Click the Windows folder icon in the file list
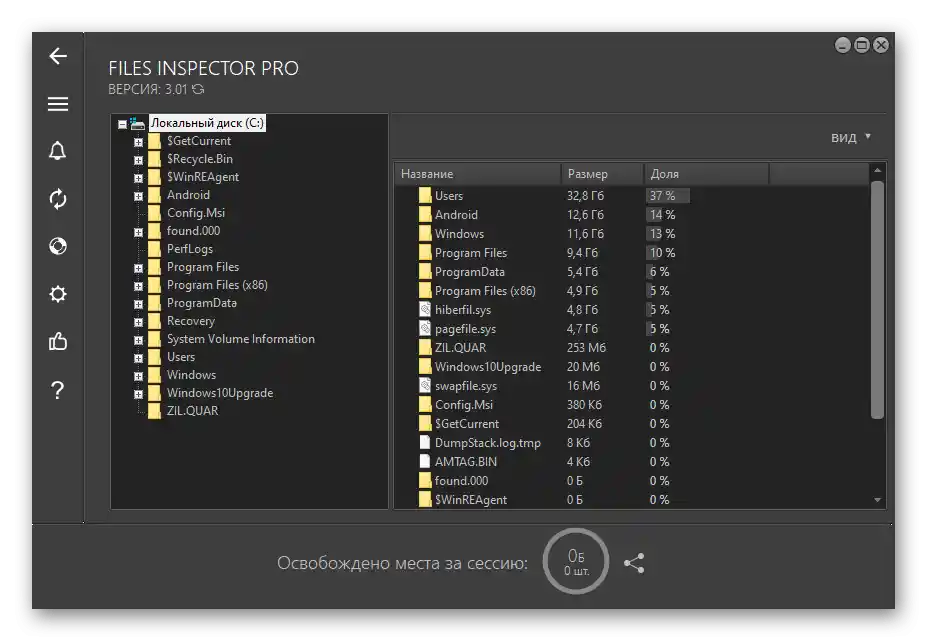This screenshot has height=641, width=927. point(425,234)
